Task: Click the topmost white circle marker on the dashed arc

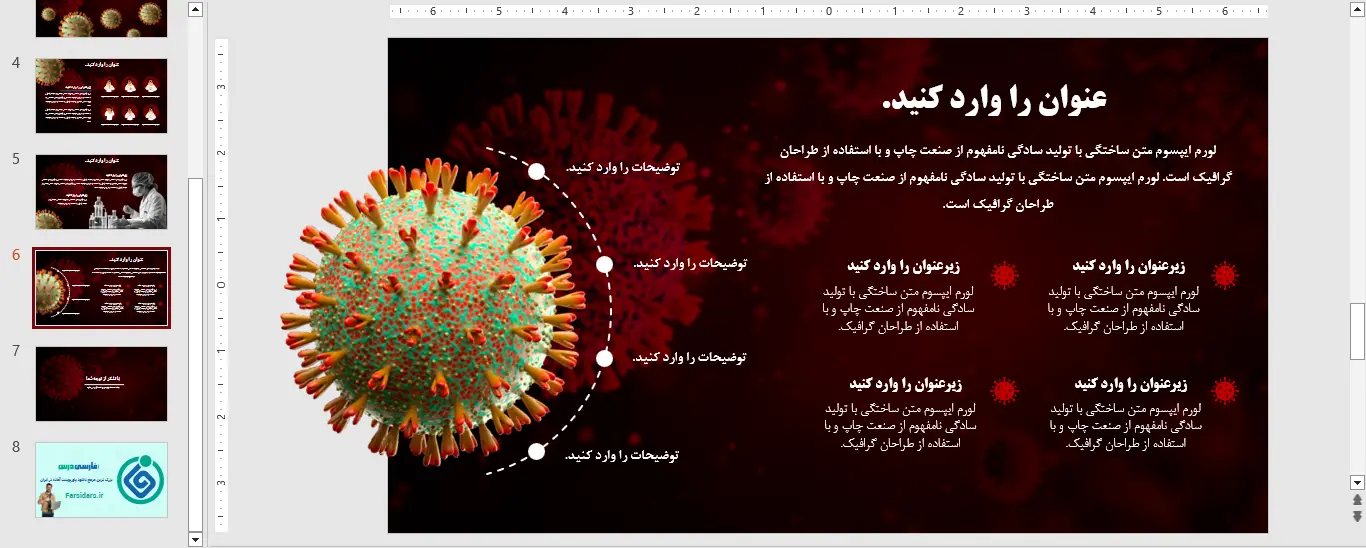Action: (537, 171)
